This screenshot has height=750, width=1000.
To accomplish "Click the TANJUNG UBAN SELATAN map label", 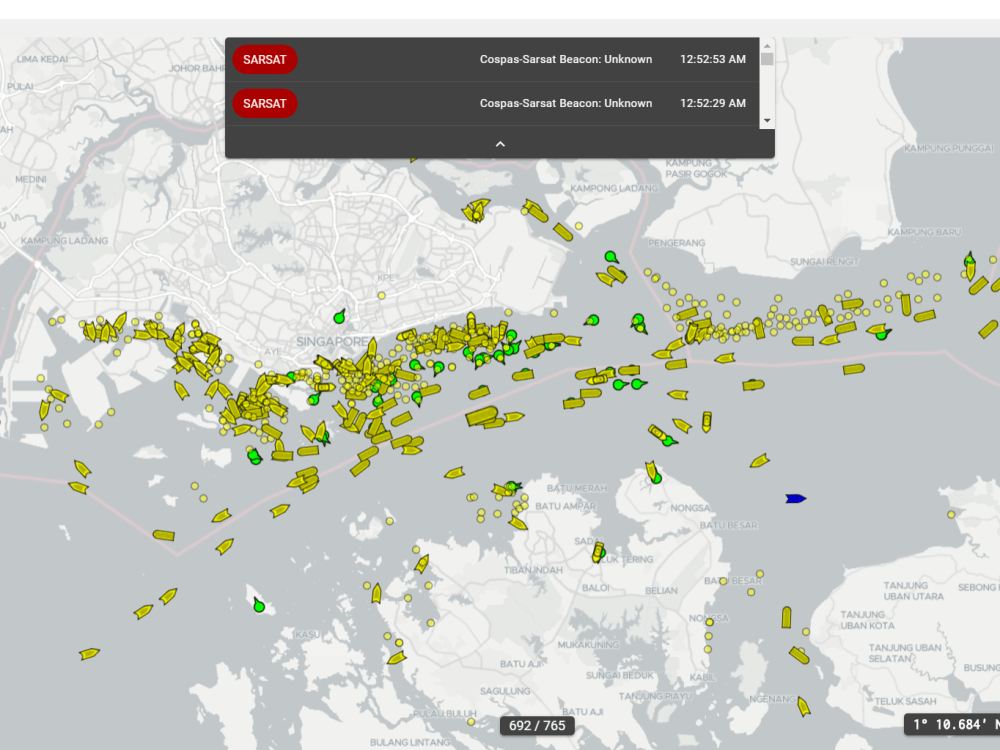I will (x=904, y=652).
